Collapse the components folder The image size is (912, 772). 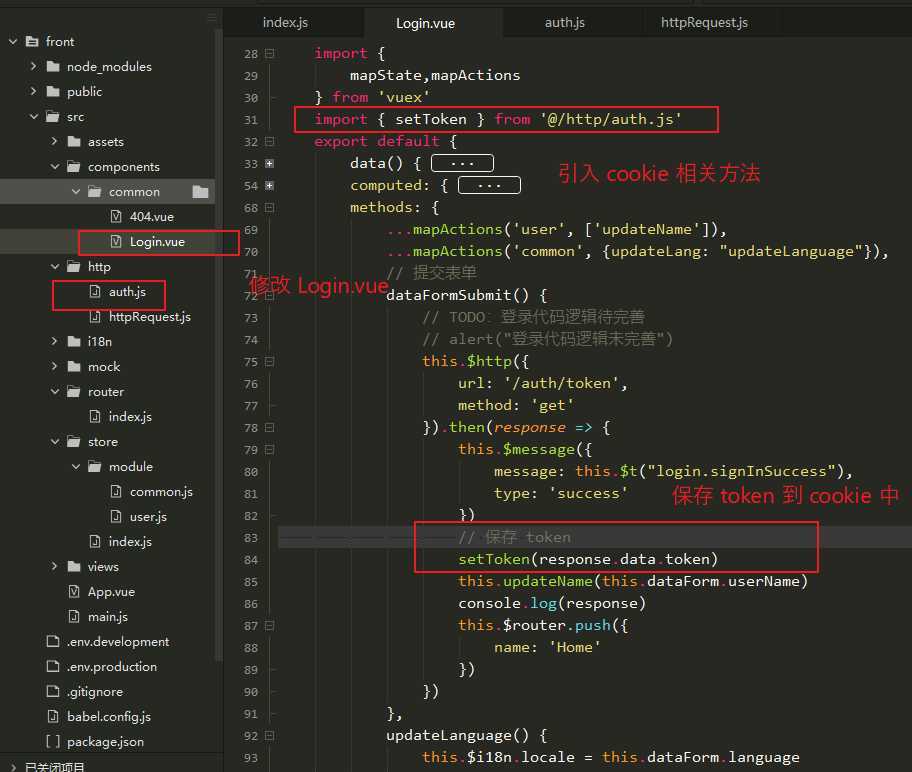[x=55, y=166]
